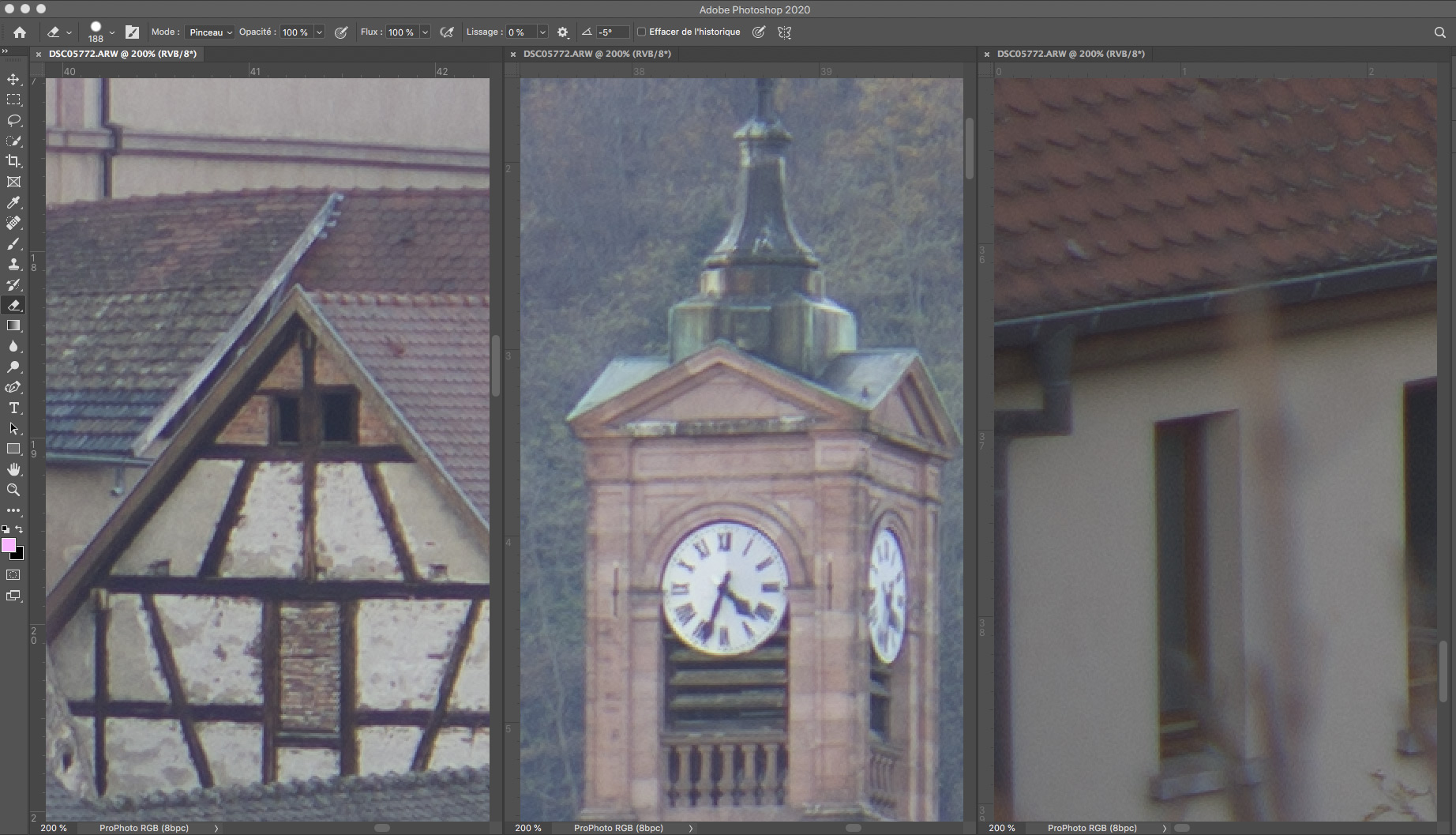Toggle airbrush build-up mode next to Flux

447,32
